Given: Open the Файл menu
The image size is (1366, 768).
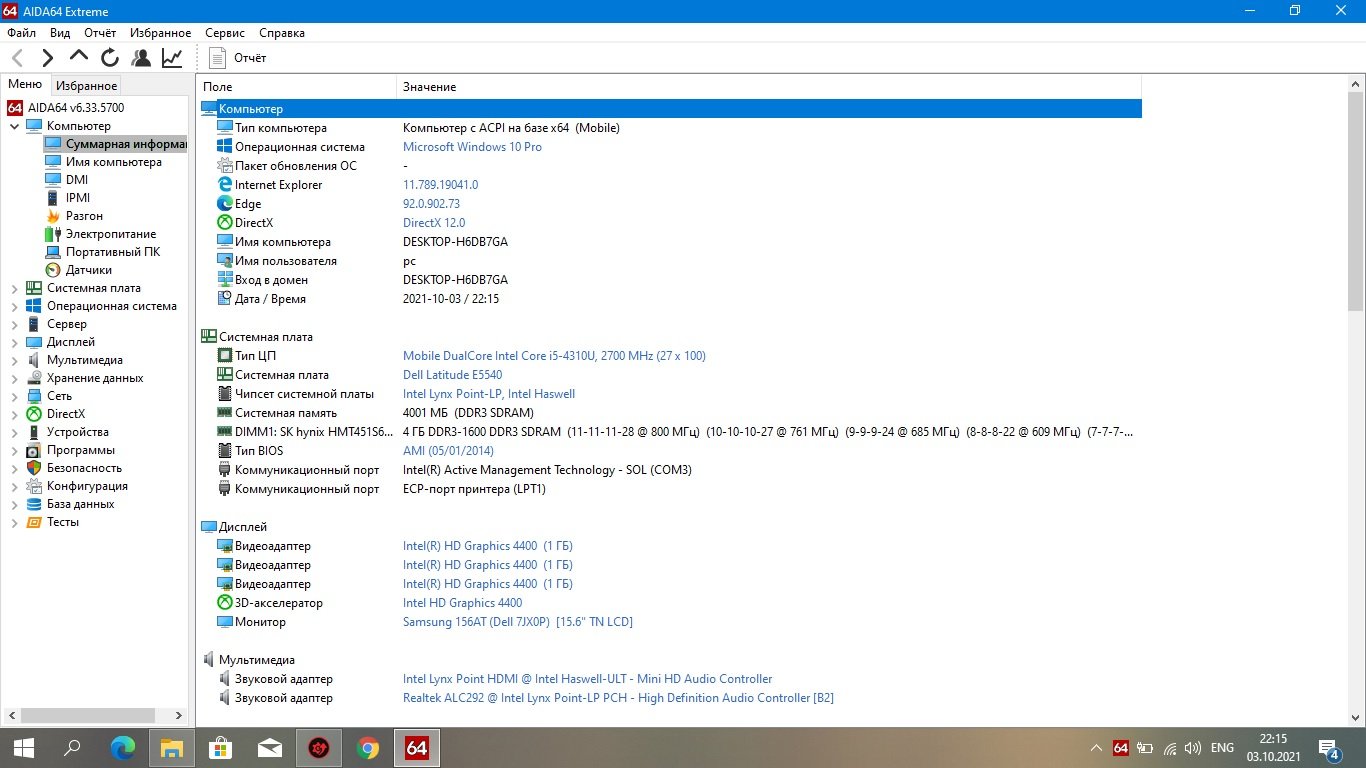Looking at the screenshot, I should tap(21, 33).
